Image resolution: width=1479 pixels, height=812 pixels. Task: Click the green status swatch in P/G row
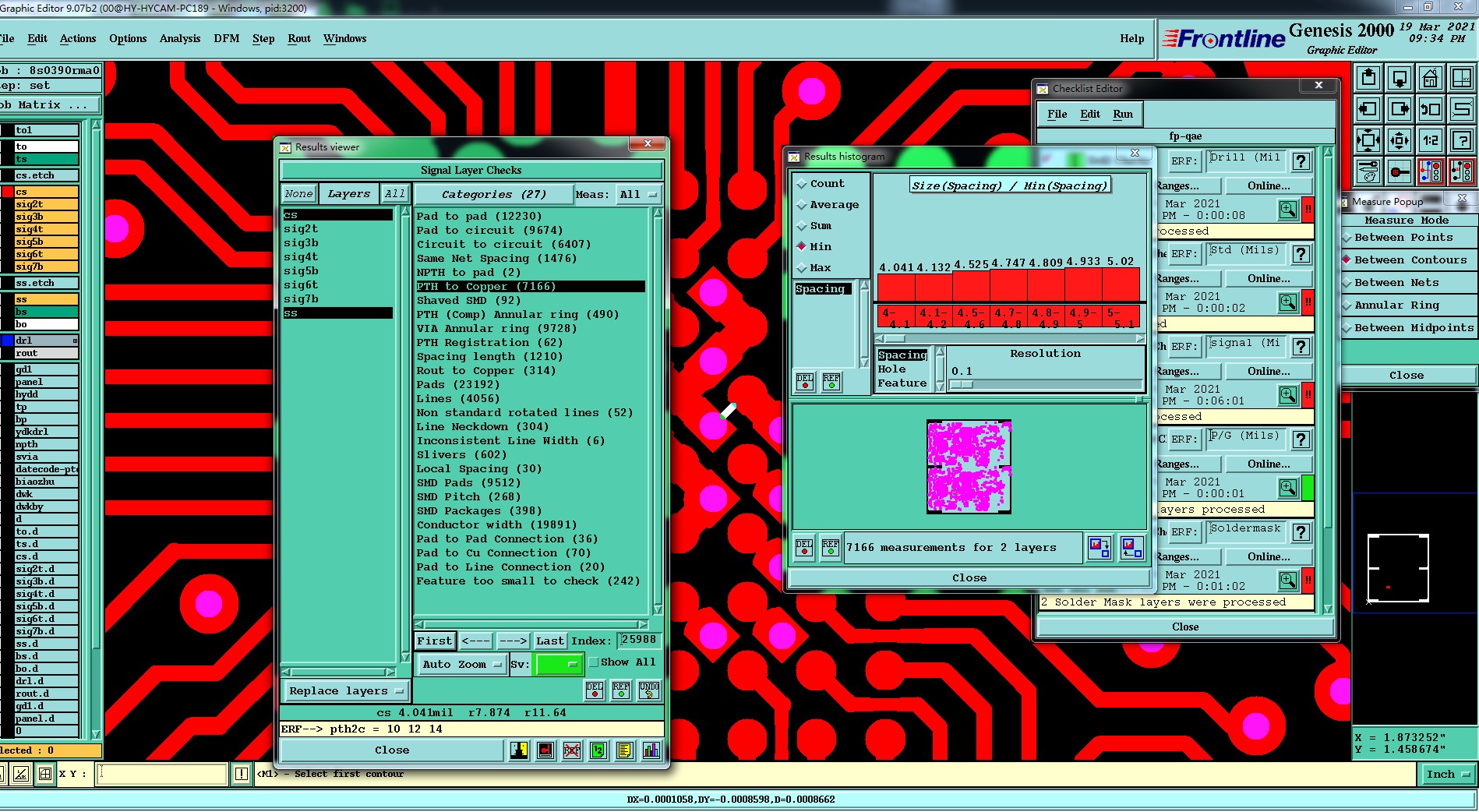(x=1308, y=488)
